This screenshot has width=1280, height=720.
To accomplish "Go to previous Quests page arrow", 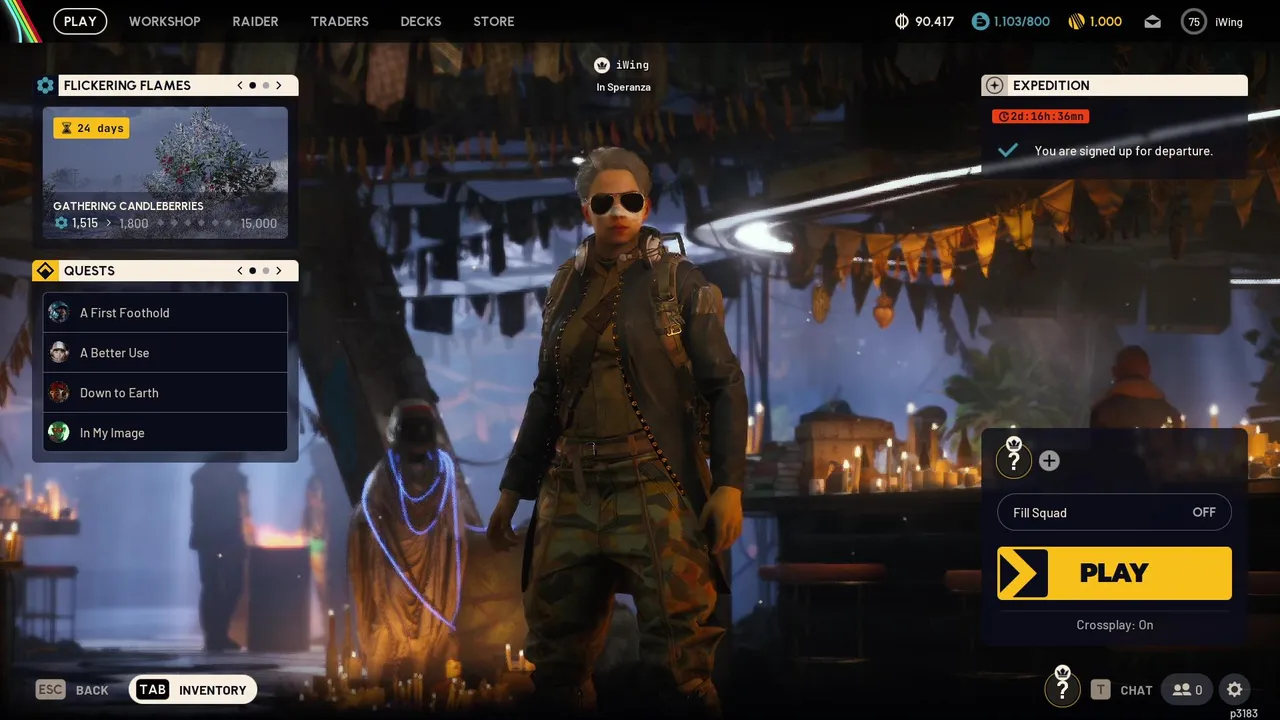I will [x=240, y=271].
